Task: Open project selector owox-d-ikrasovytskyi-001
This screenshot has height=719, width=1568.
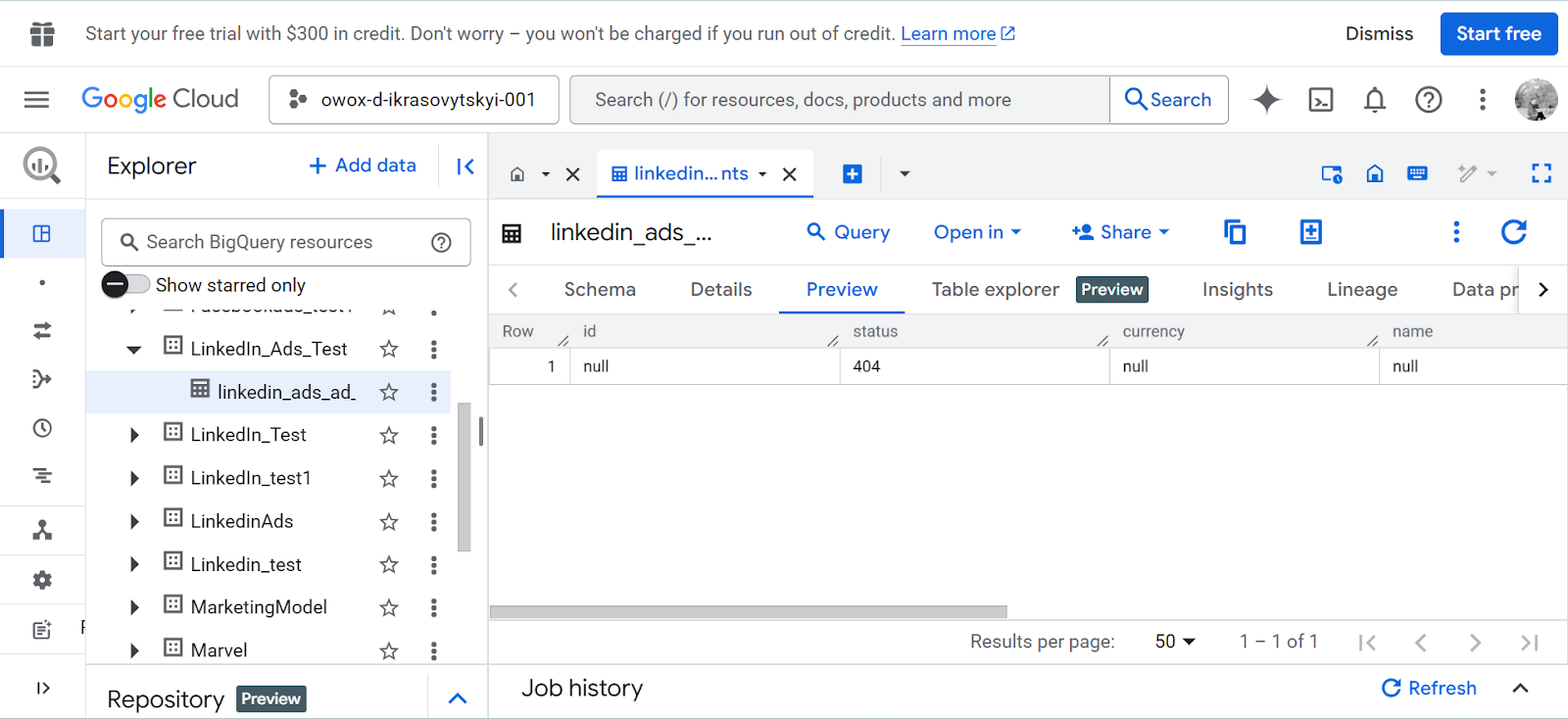Action: (414, 100)
